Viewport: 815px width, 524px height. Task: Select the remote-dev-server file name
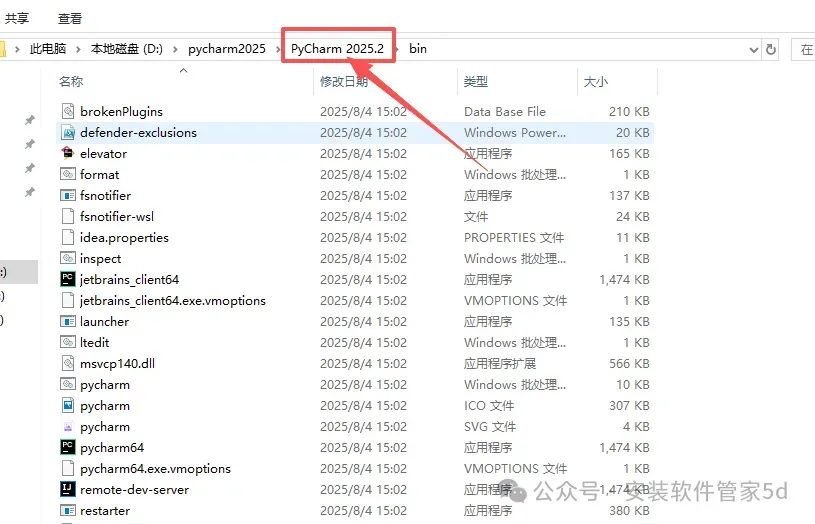134,489
